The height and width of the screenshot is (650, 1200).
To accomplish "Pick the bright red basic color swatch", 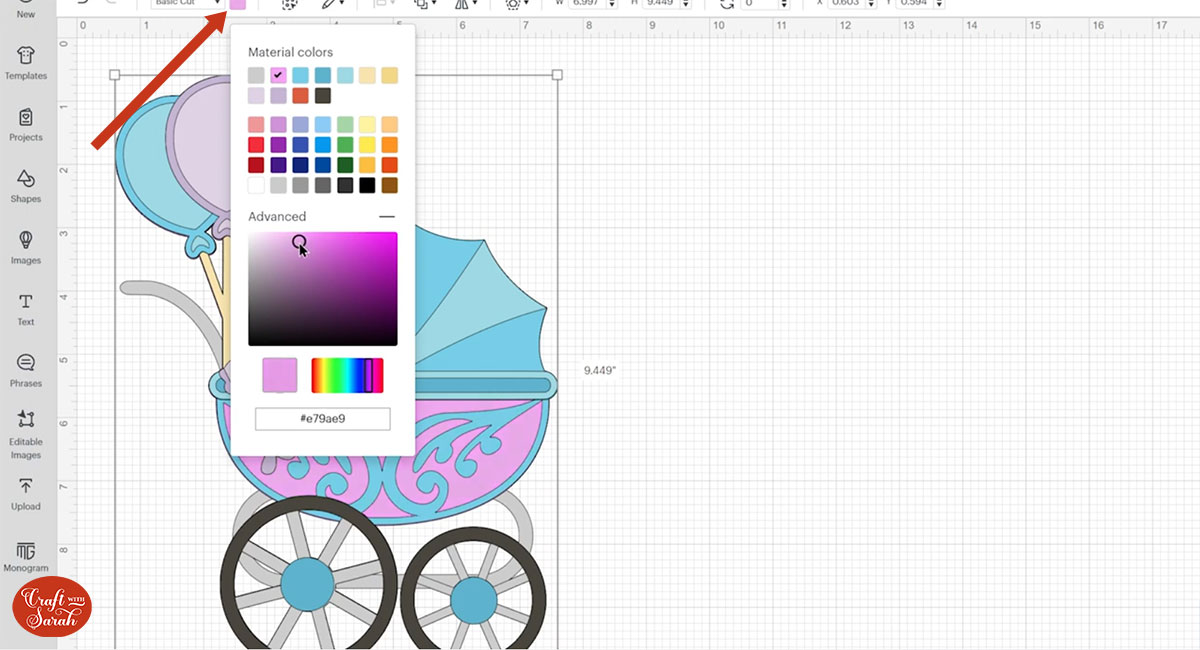I will 256,145.
